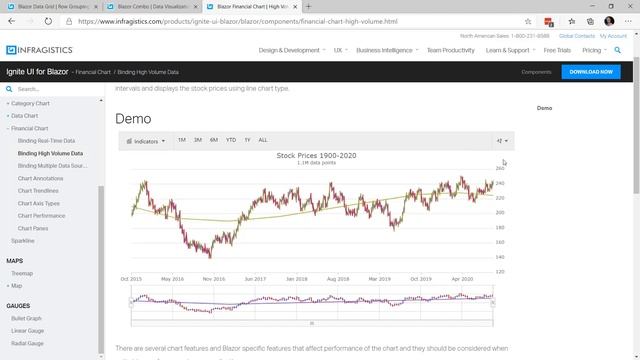Select the ALL range button

click(262, 140)
